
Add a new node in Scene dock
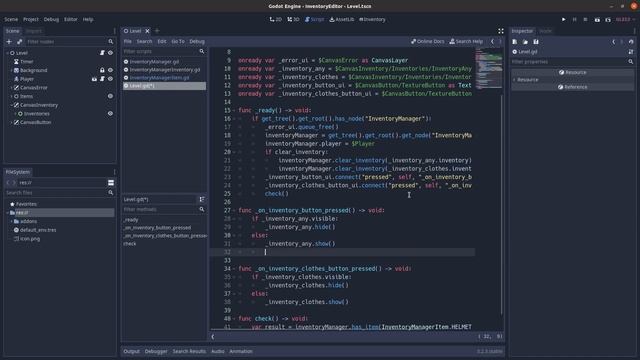[9, 42]
